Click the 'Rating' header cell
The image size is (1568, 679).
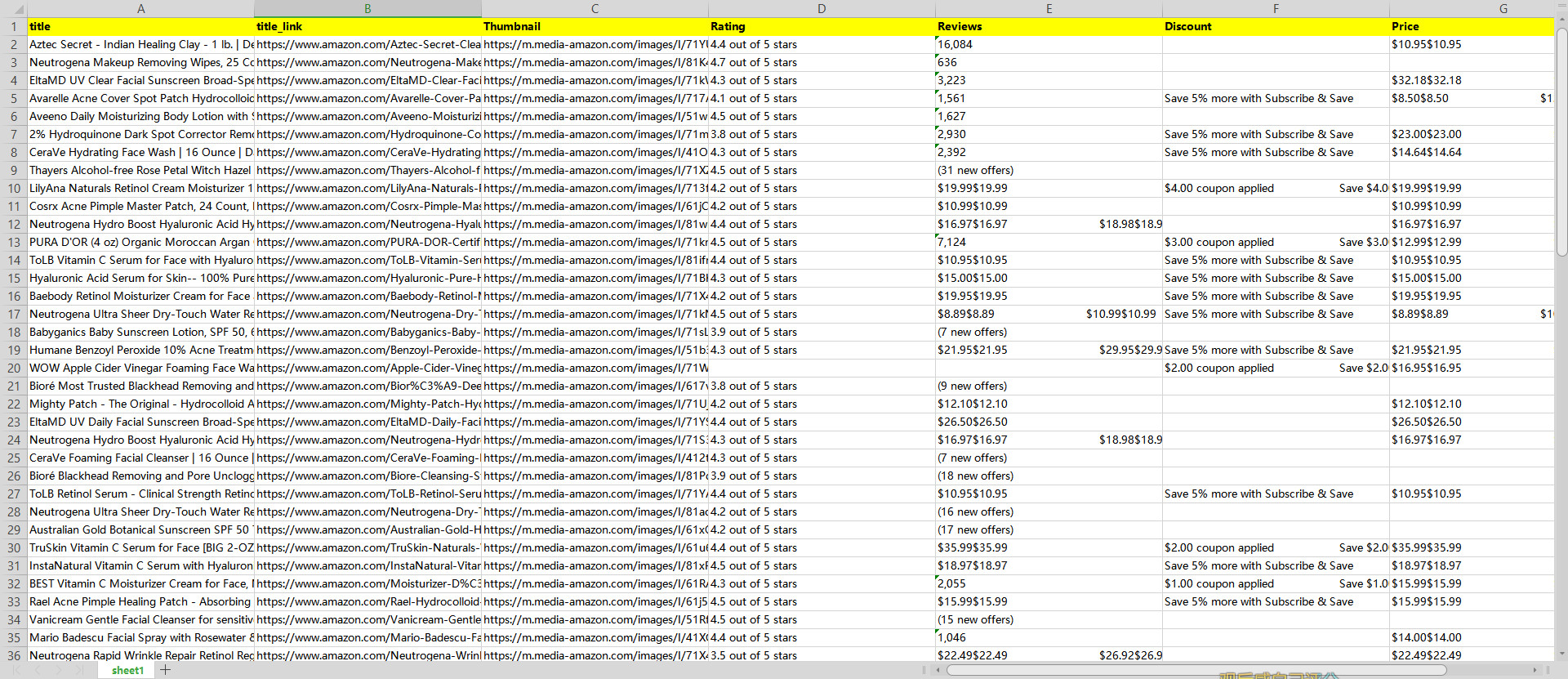(x=822, y=26)
